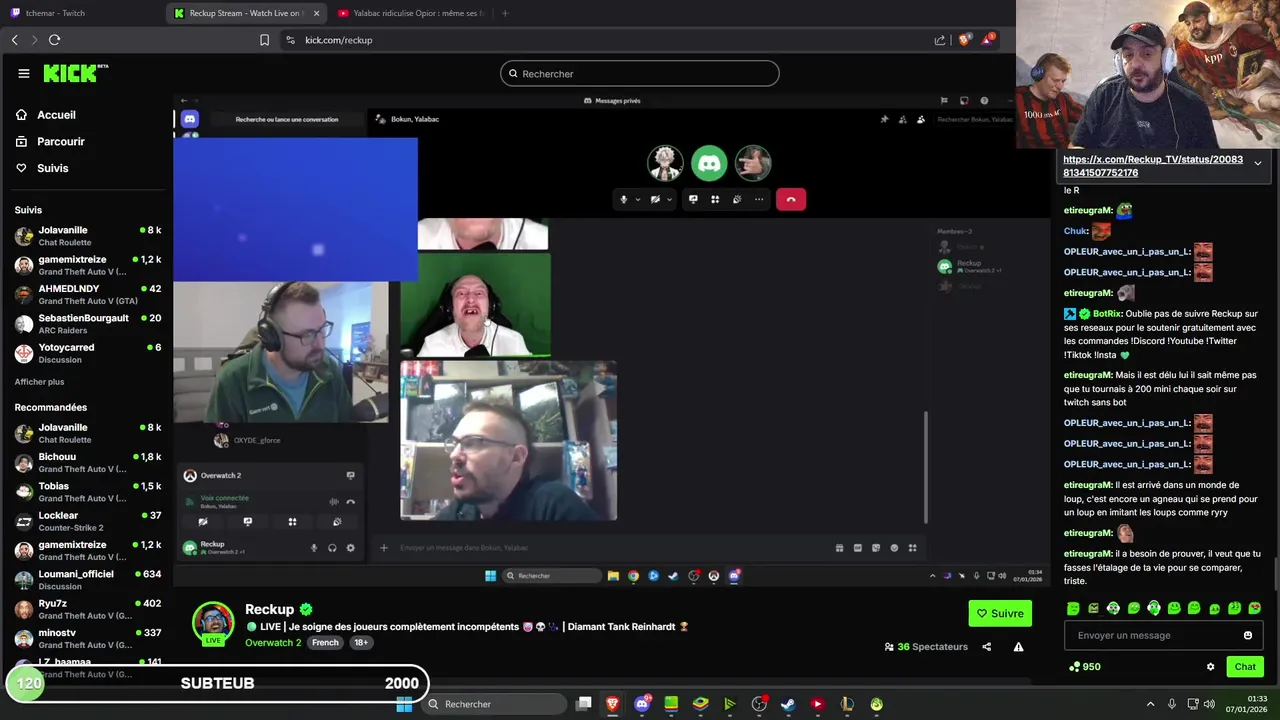Open Suivis in sidebar
This screenshot has width=1280, height=720.
tap(42, 168)
